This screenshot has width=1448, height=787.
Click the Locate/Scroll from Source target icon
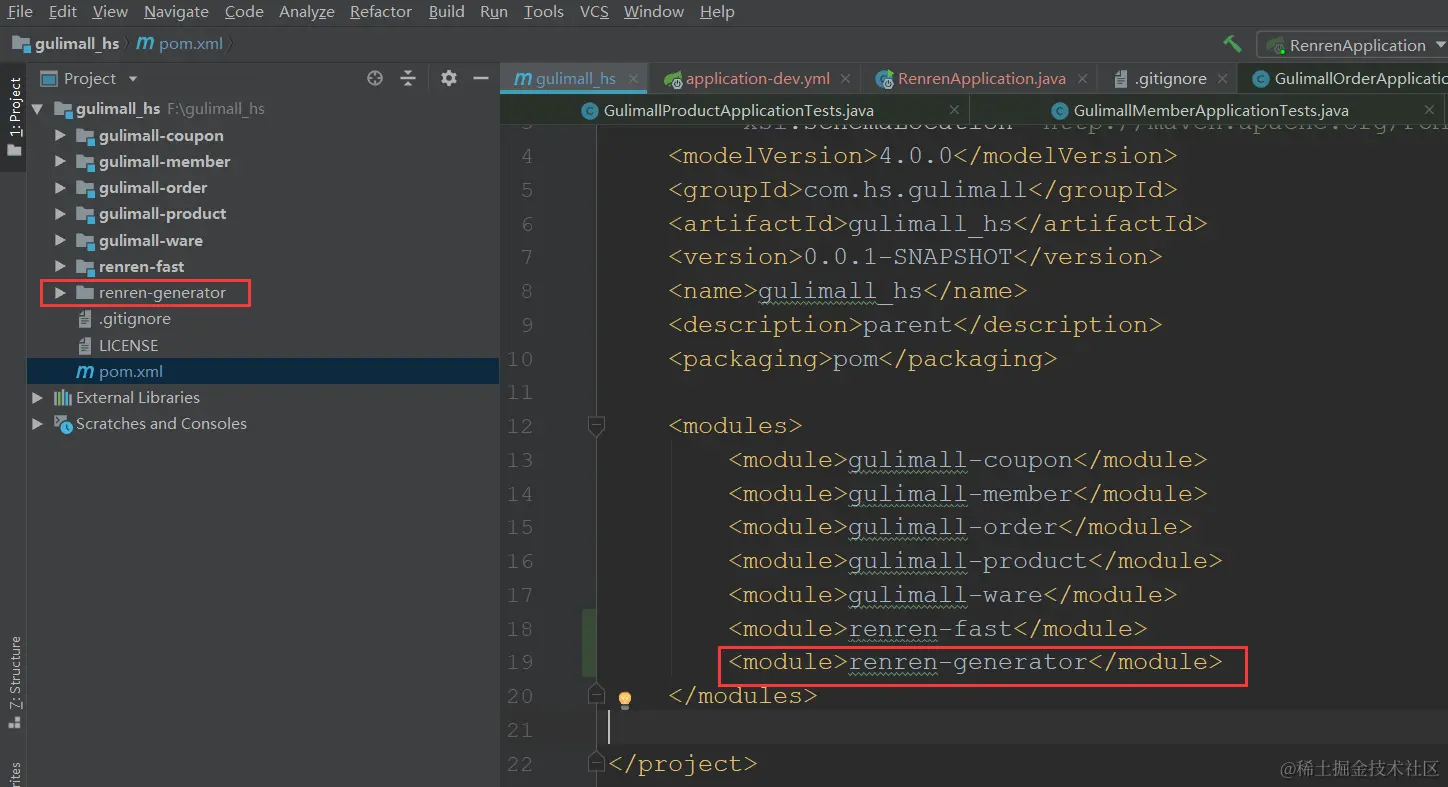(375, 78)
